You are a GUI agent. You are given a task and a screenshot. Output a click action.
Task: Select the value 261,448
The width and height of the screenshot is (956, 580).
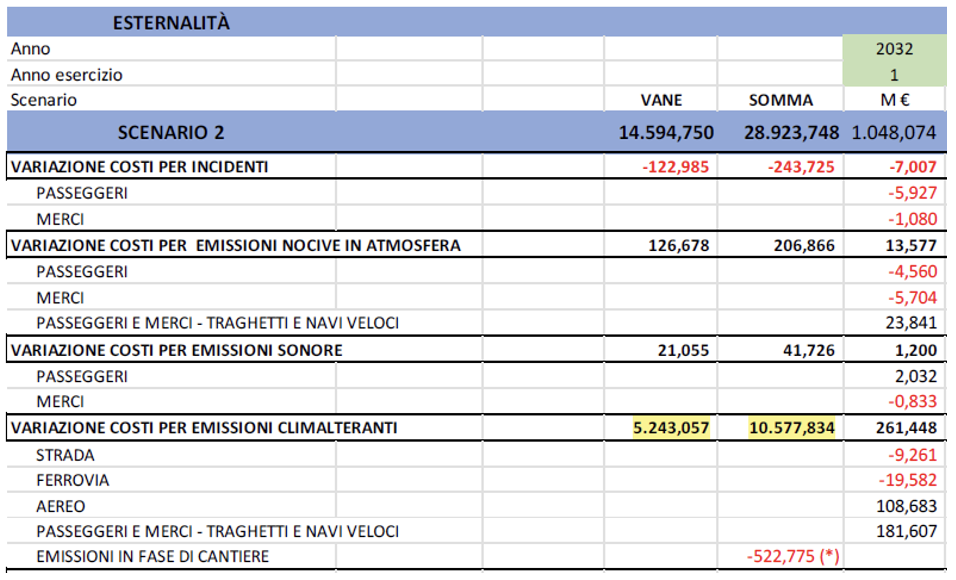(906, 428)
